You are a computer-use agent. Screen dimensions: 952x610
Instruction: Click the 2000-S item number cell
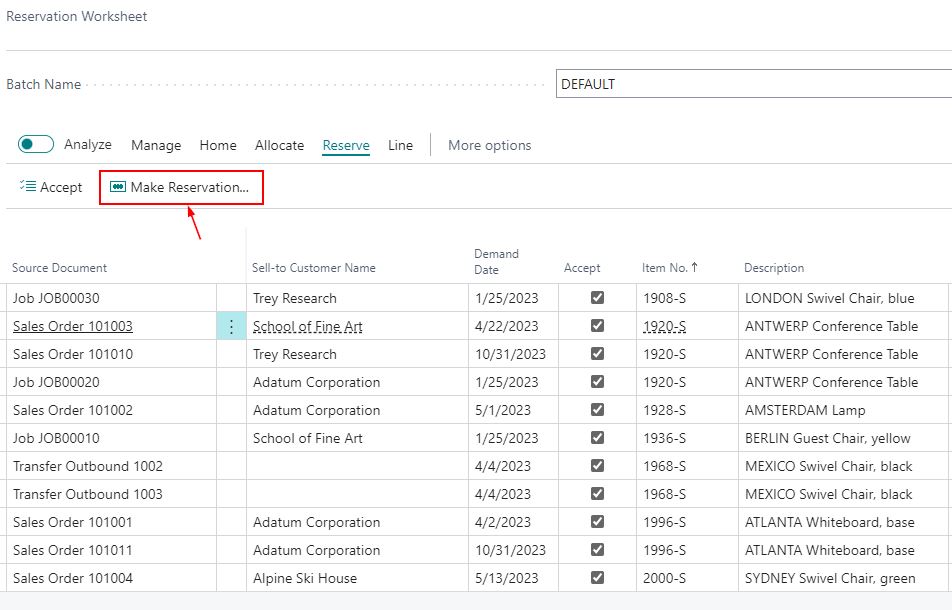tap(687, 577)
